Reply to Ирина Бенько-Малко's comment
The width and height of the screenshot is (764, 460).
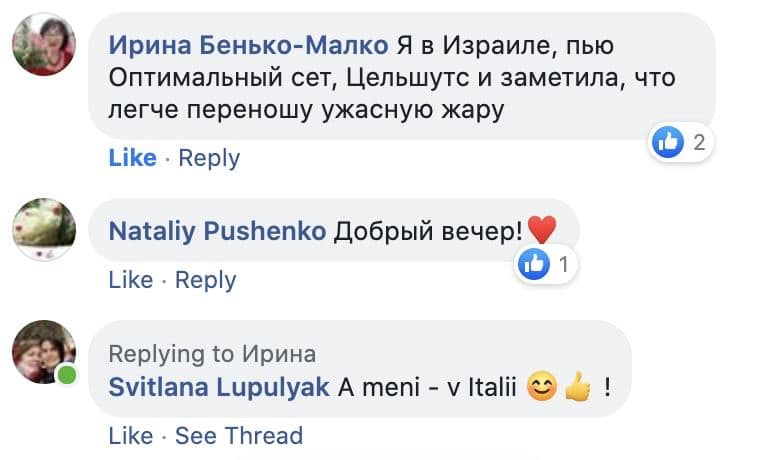209,158
